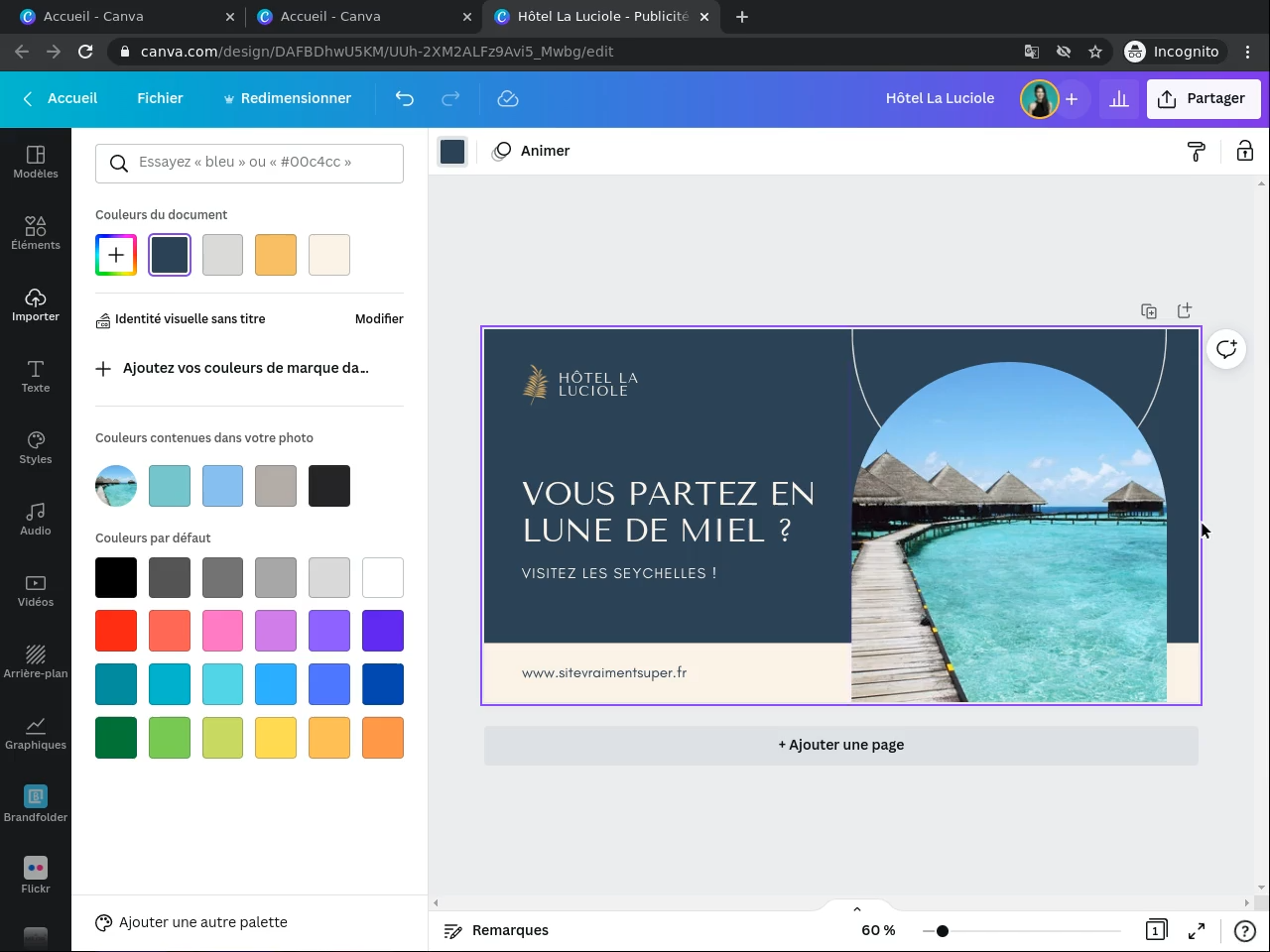Open the Fichier menu
This screenshot has height=952, width=1270.
(160, 98)
